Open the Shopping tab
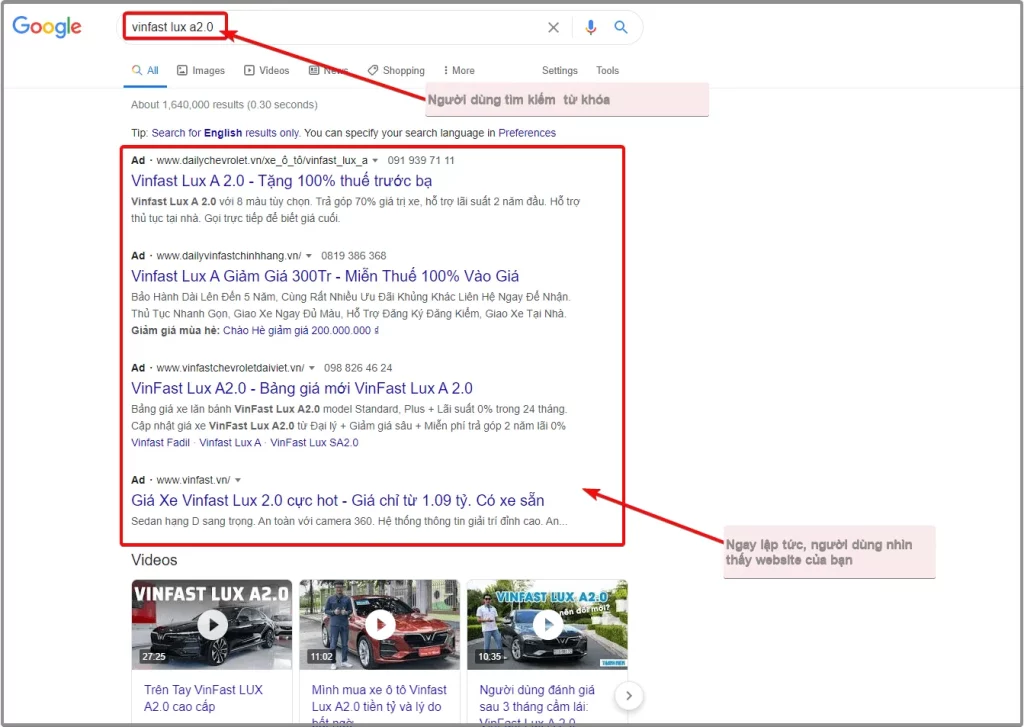Viewport: 1024px width, 727px height. tap(396, 71)
